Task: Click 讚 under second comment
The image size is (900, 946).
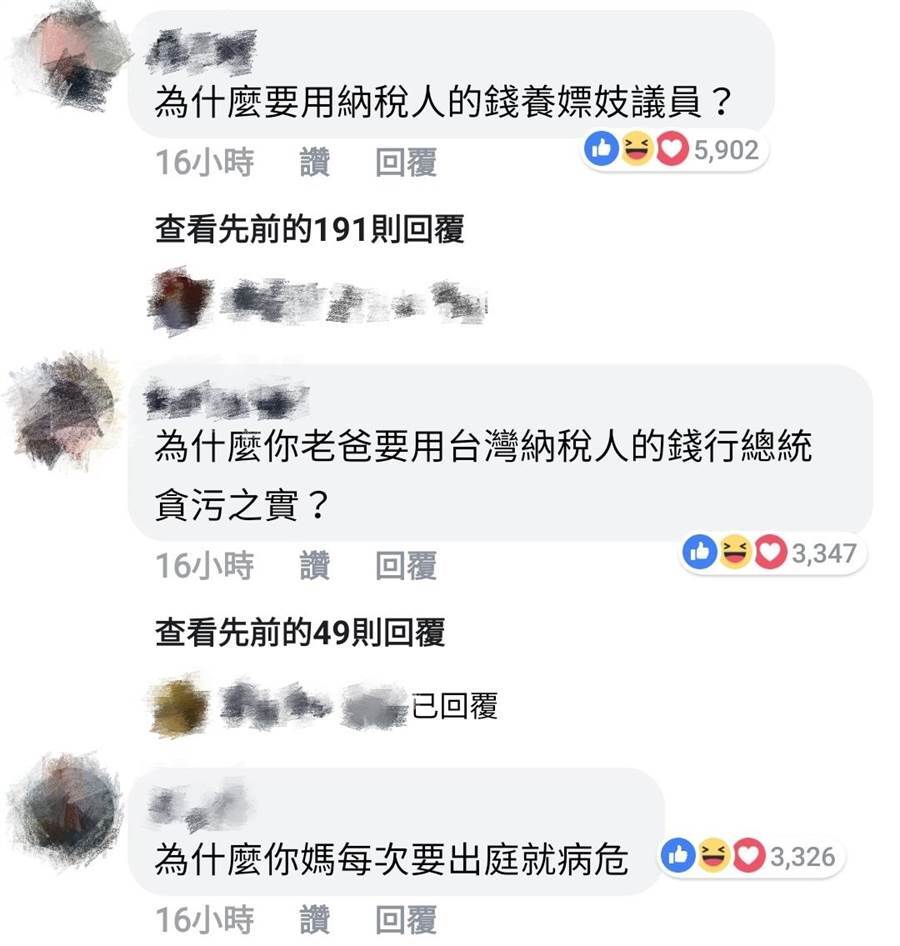Action: 315,565
